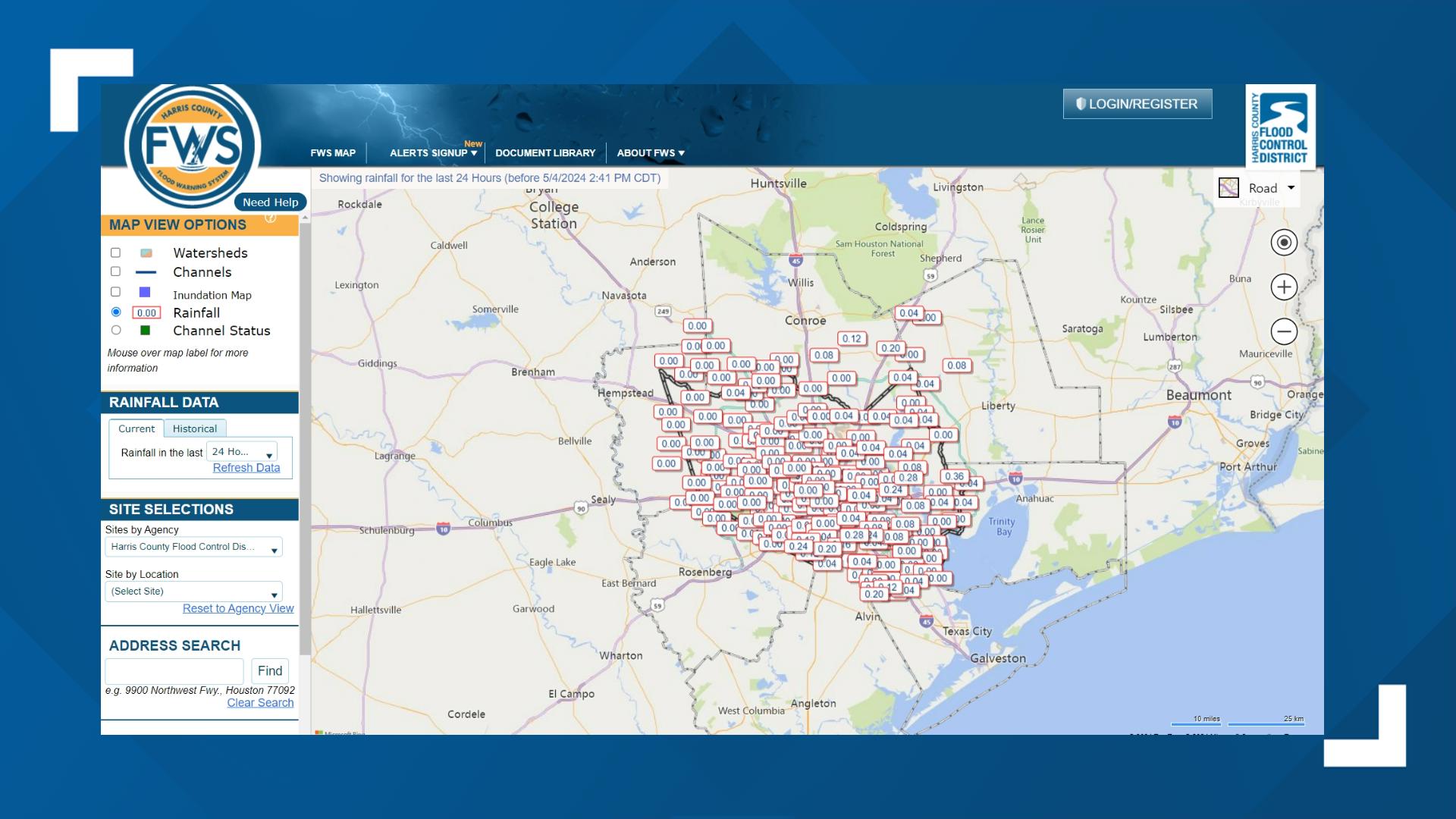The image size is (1456, 819).
Task: Click inside the address search field
Action: click(x=174, y=670)
